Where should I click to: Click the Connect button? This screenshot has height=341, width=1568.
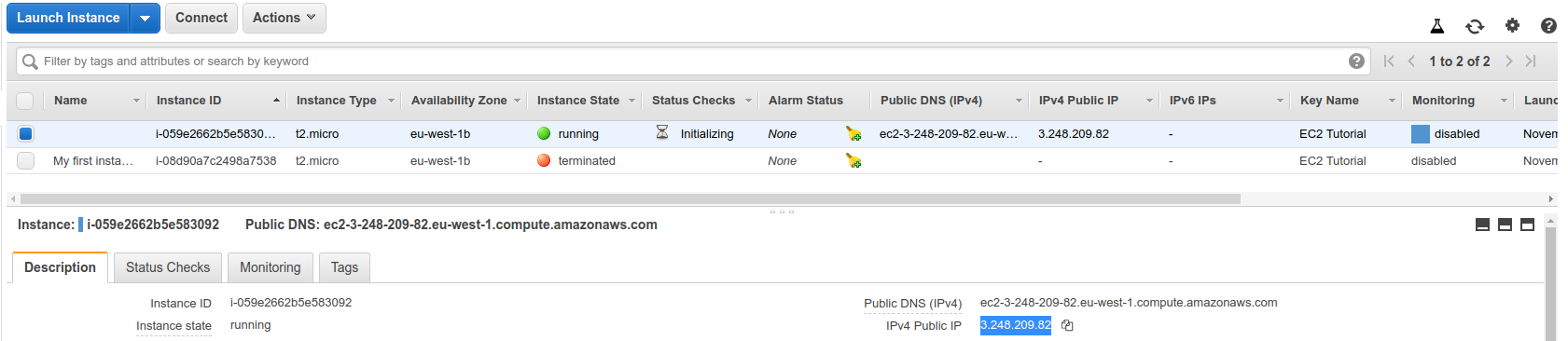(201, 18)
